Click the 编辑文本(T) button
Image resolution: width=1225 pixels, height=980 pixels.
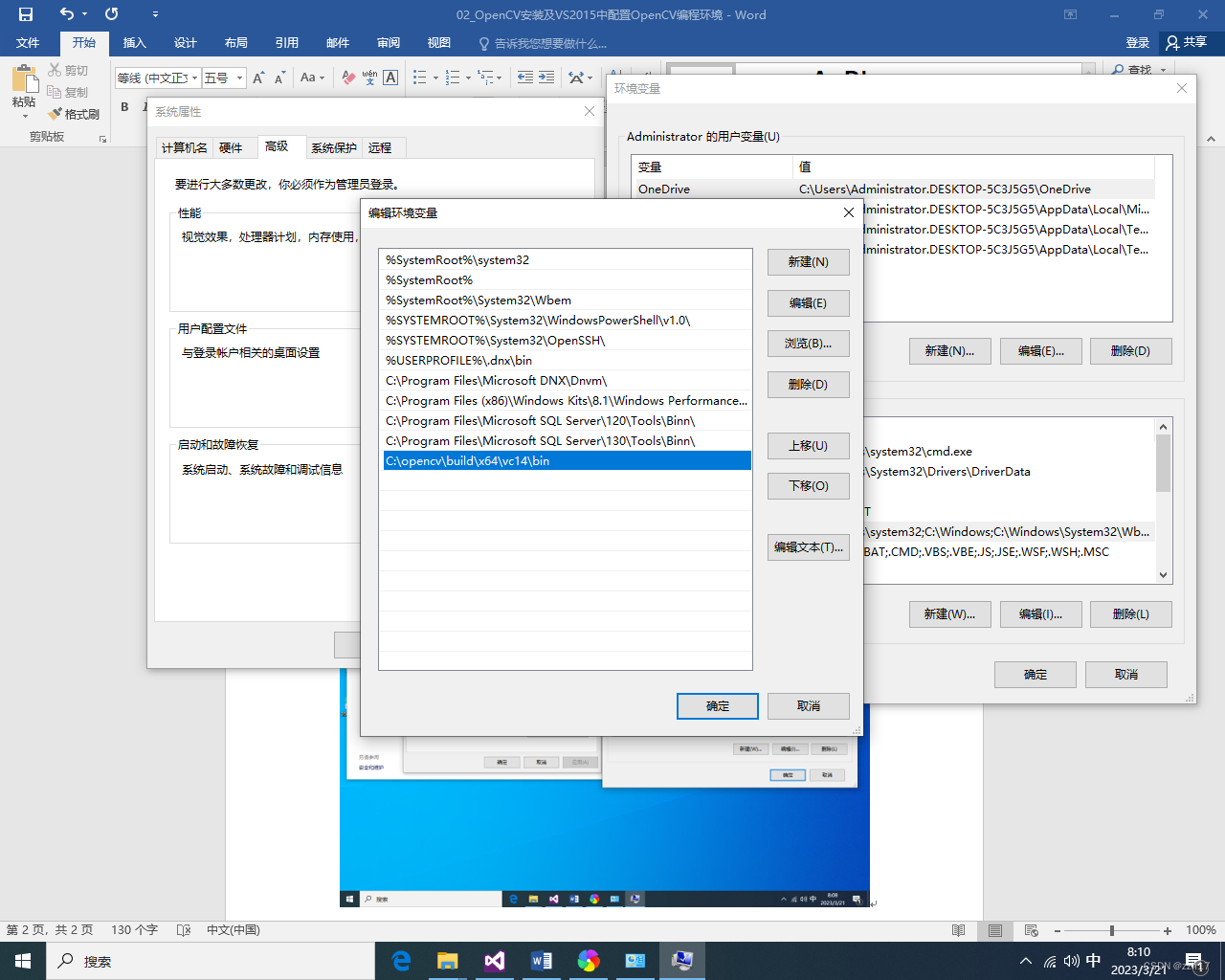pyautogui.click(x=808, y=546)
